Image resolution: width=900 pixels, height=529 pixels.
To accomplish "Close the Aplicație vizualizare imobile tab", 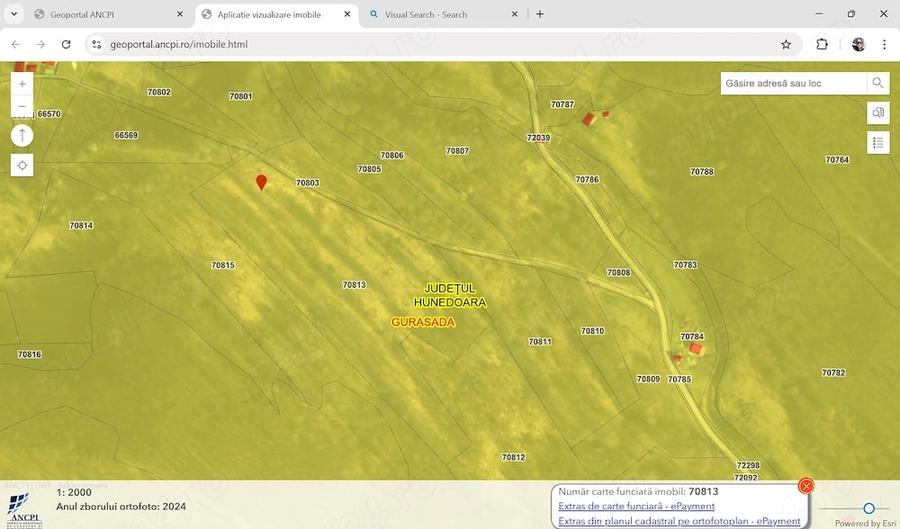I will click(347, 14).
